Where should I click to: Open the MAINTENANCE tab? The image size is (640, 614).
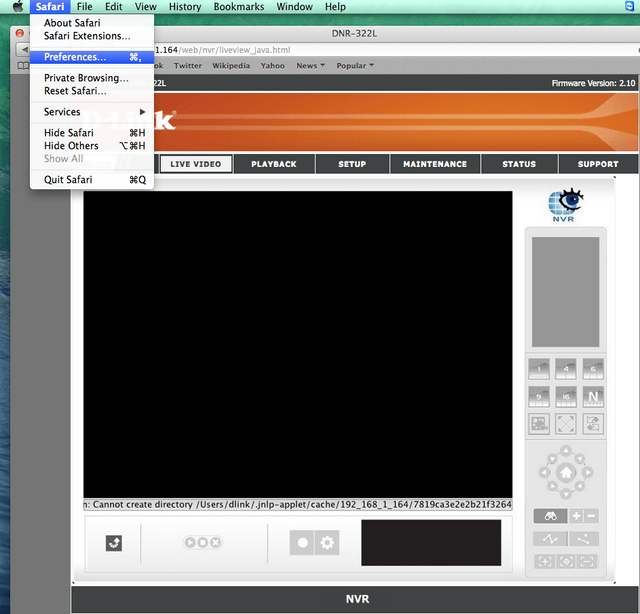(x=435, y=164)
